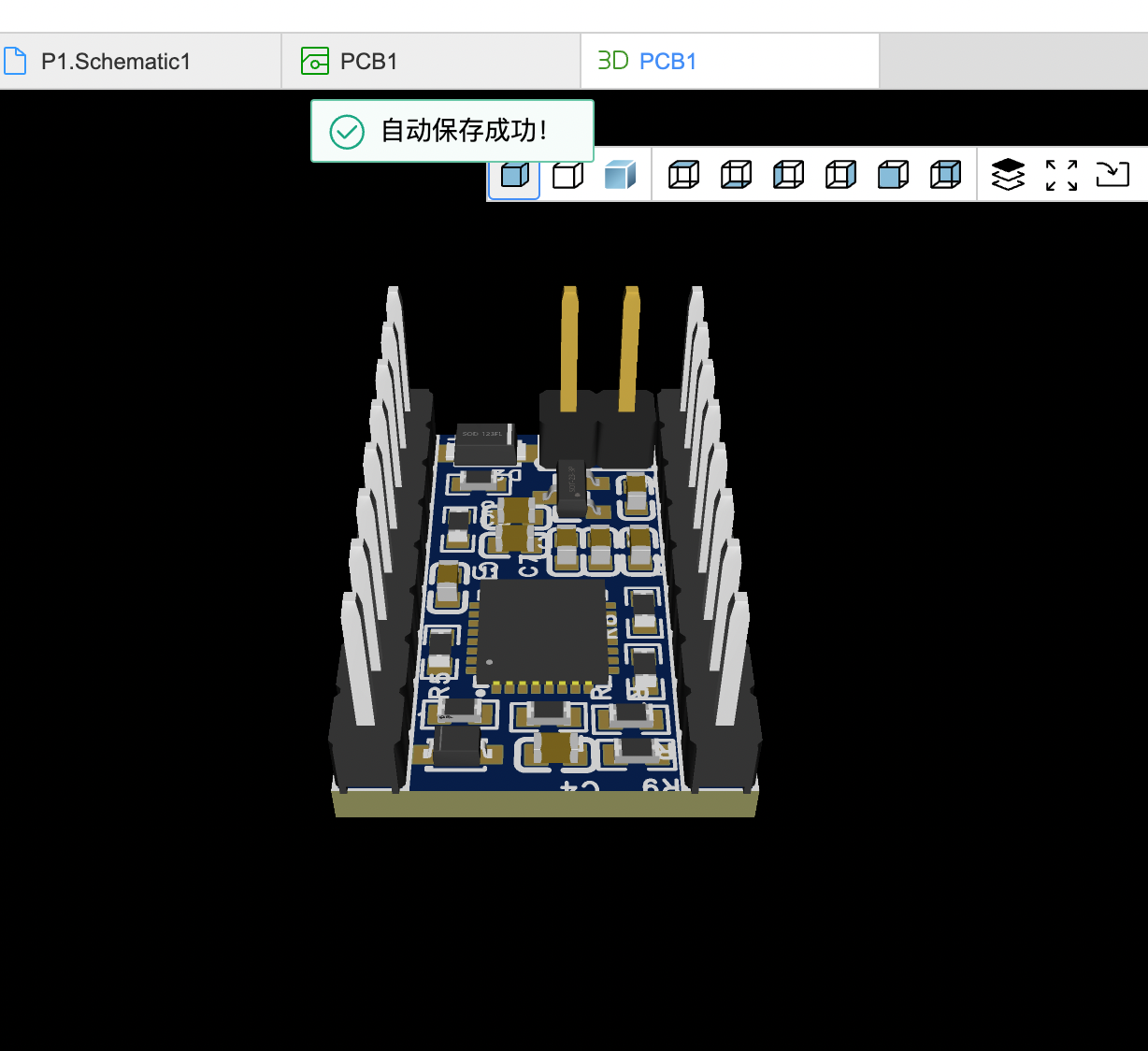
Task: Switch to the P1.Schematic1 tab
Action: click(x=116, y=62)
